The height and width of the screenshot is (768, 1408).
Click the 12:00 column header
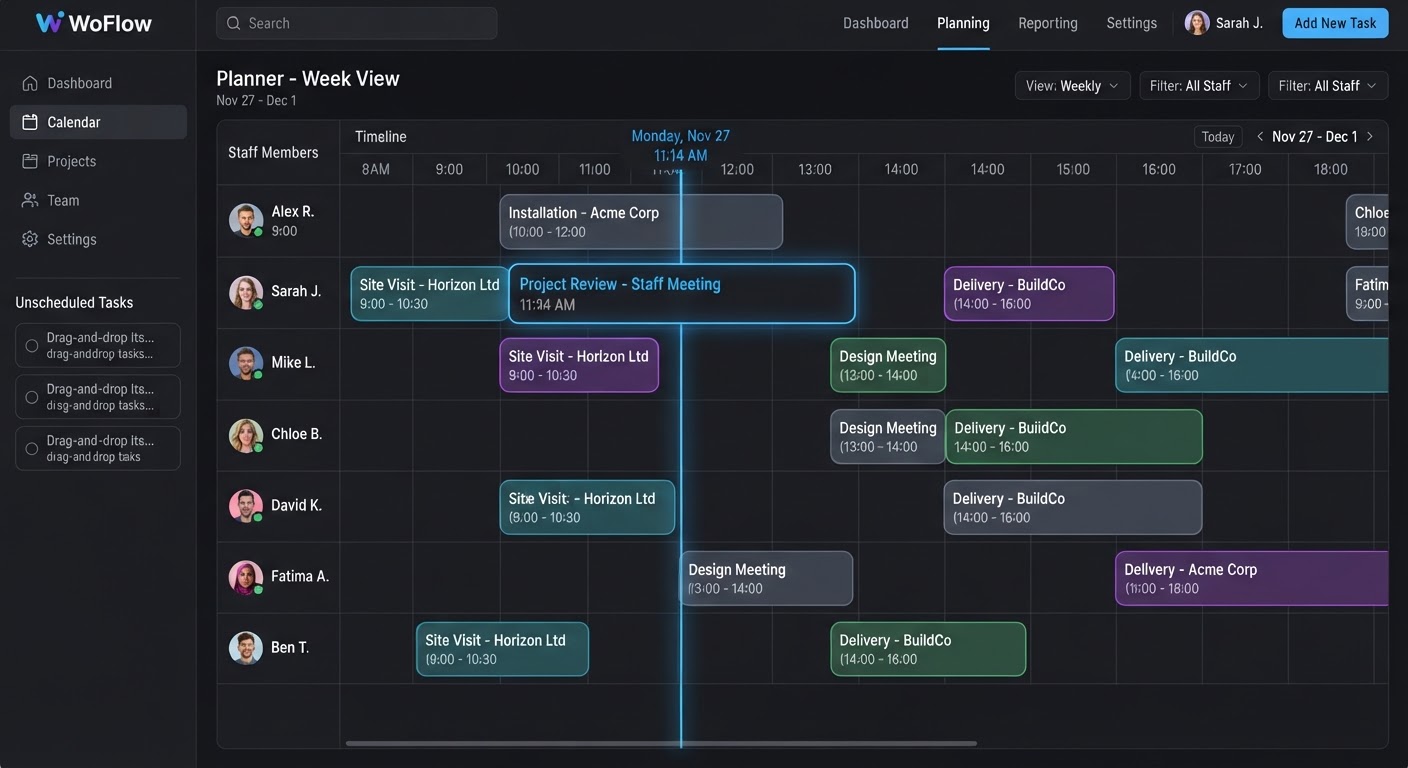(x=738, y=169)
